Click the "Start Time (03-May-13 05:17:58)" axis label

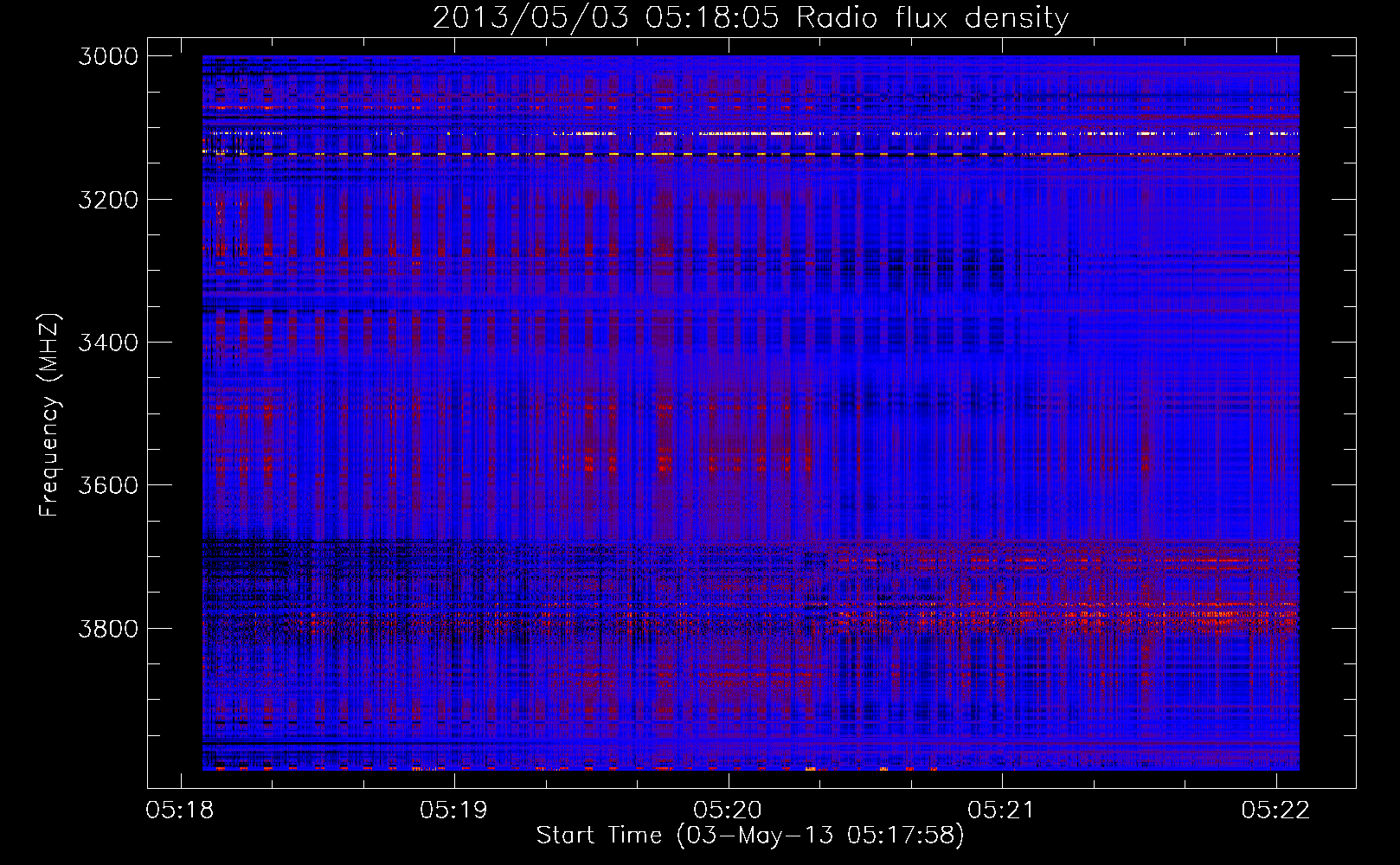(750, 836)
